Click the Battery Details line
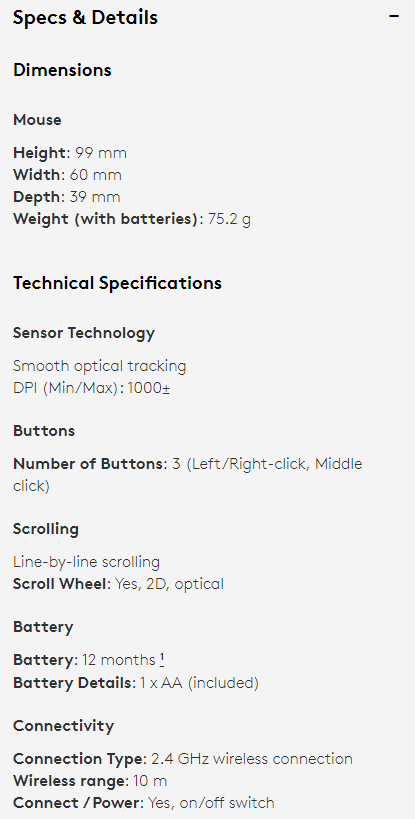The image size is (415, 819). [x=136, y=683]
